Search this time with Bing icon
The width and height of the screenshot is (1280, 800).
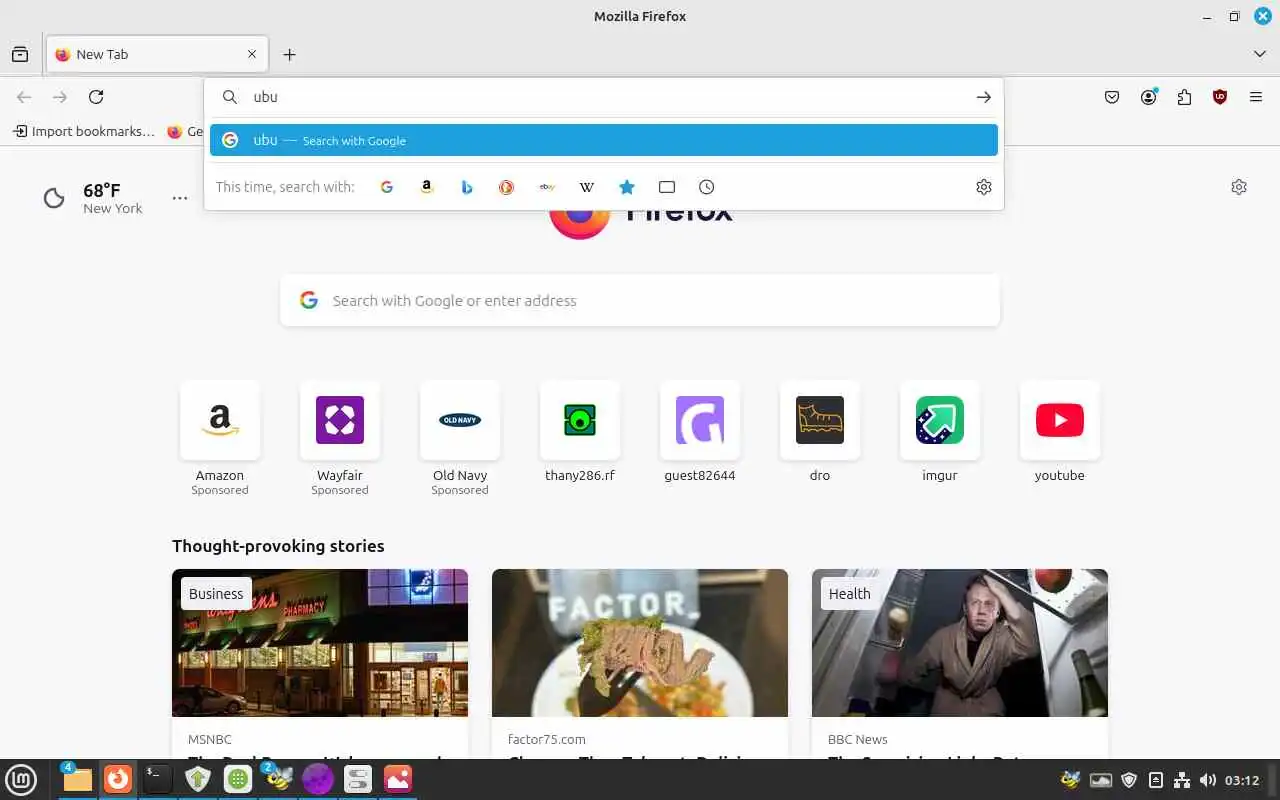[x=467, y=187]
